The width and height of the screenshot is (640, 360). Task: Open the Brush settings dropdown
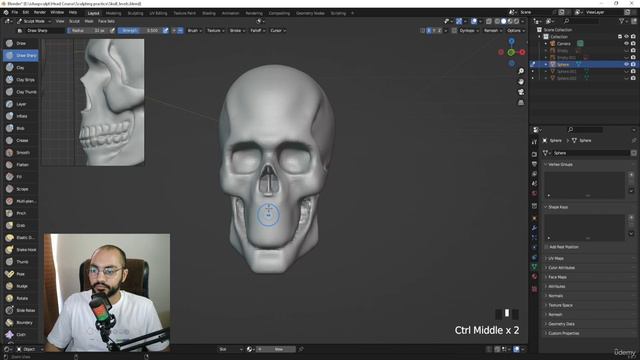(x=194, y=31)
